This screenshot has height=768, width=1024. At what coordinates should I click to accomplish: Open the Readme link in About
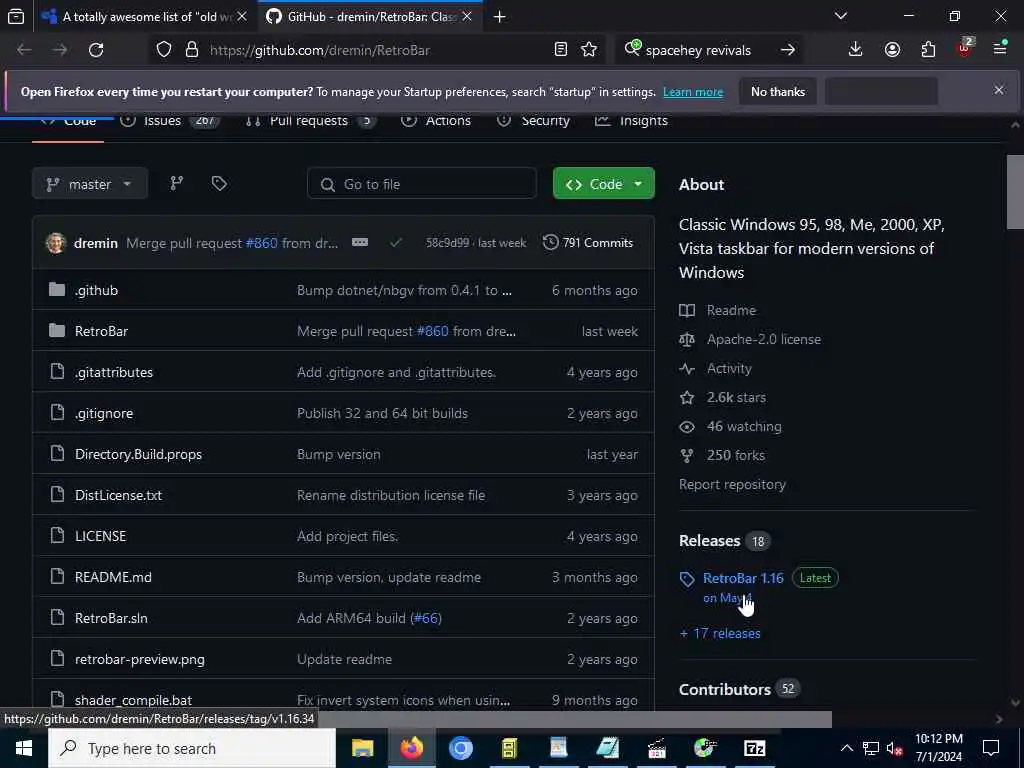click(x=731, y=310)
